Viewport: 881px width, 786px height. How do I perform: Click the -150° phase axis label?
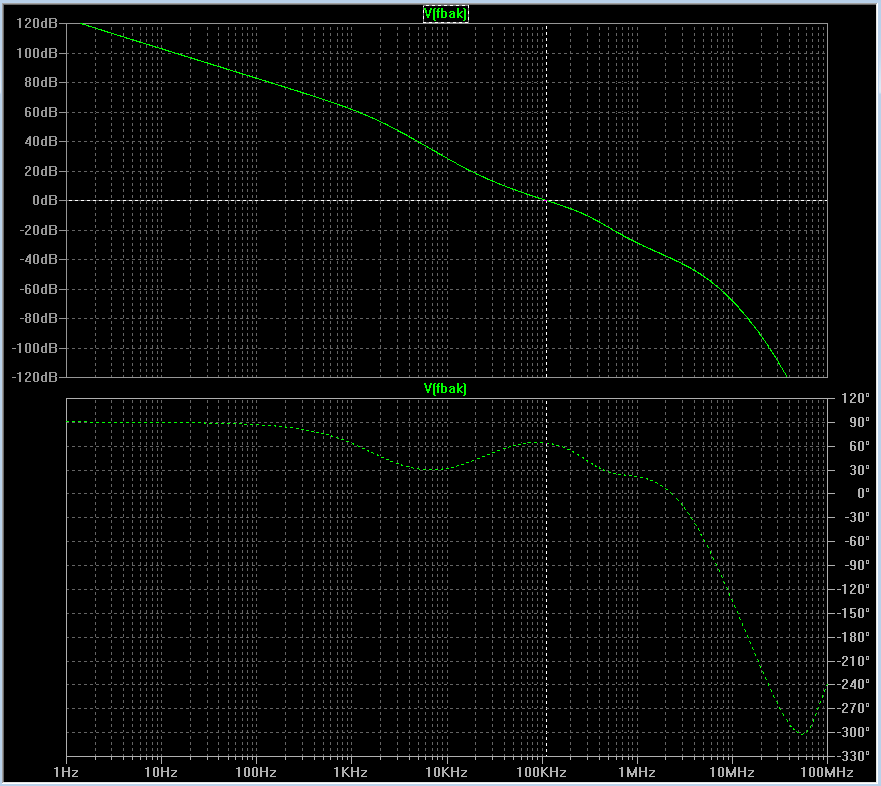(x=853, y=613)
